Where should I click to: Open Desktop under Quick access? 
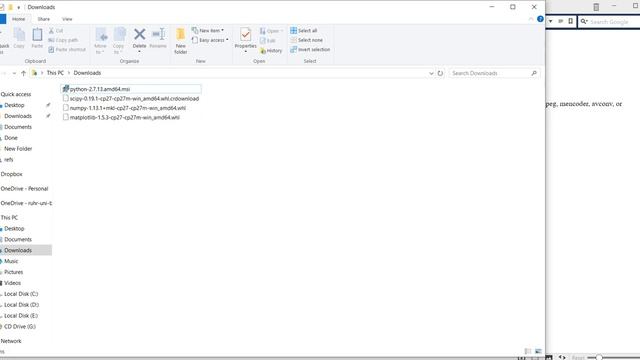[14, 105]
